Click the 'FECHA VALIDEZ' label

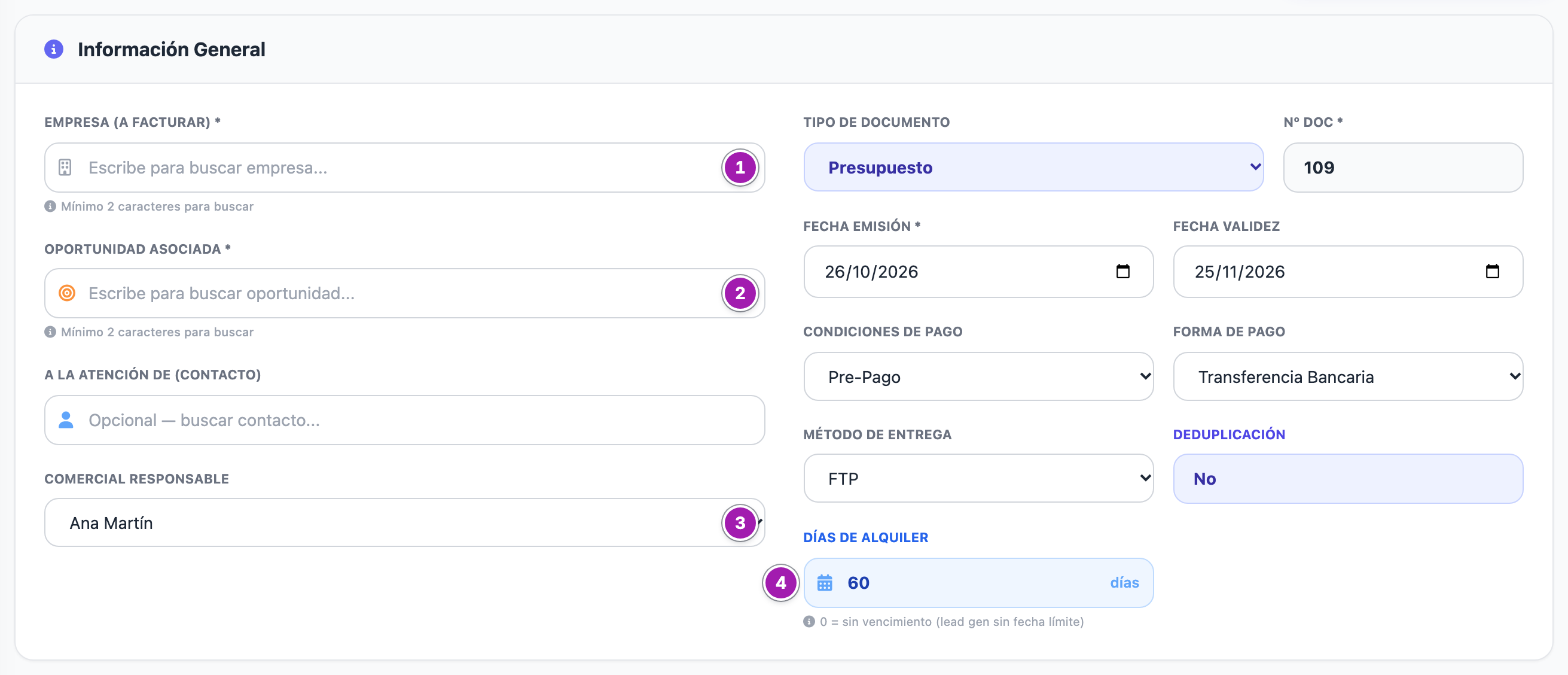point(1227,226)
